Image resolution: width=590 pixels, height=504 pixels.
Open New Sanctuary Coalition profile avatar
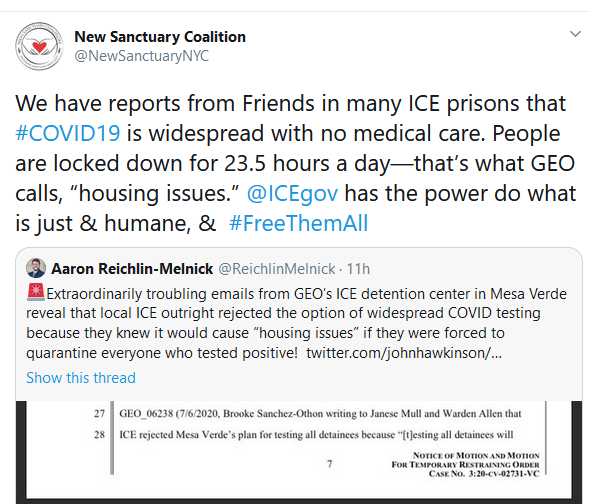click(39, 46)
